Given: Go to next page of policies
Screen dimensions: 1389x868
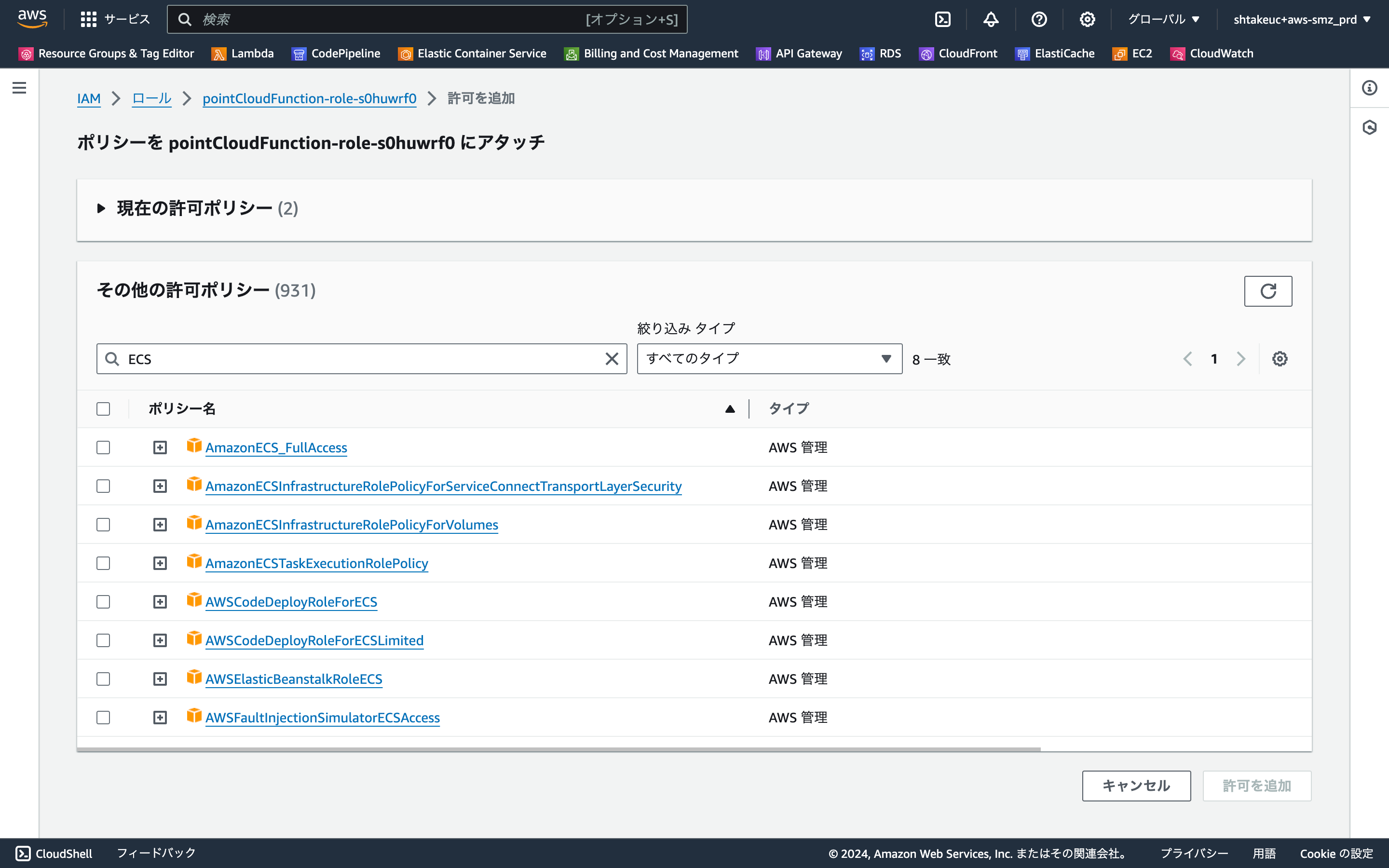Looking at the screenshot, I should tap(1241, 359).
